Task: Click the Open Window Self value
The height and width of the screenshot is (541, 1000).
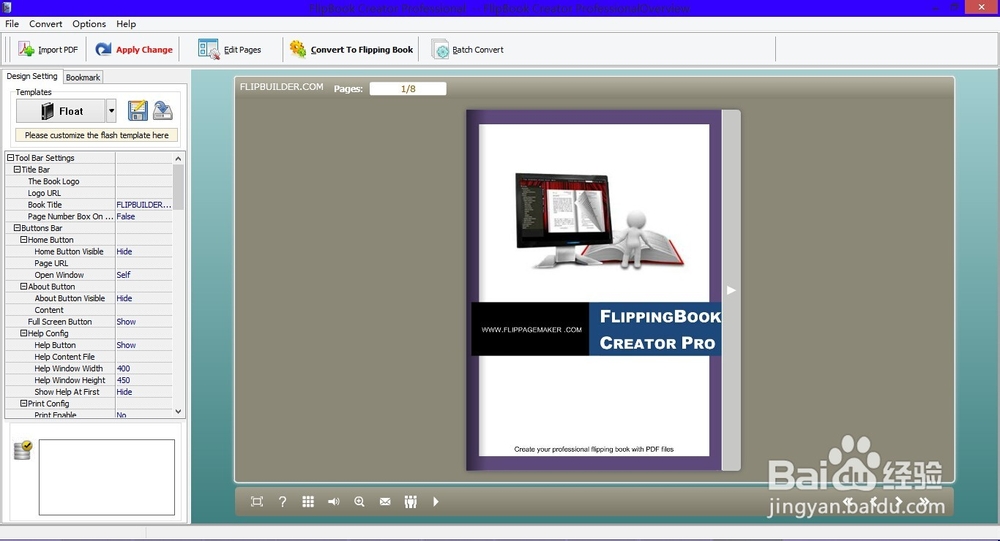Action: [x=123, y=275]
